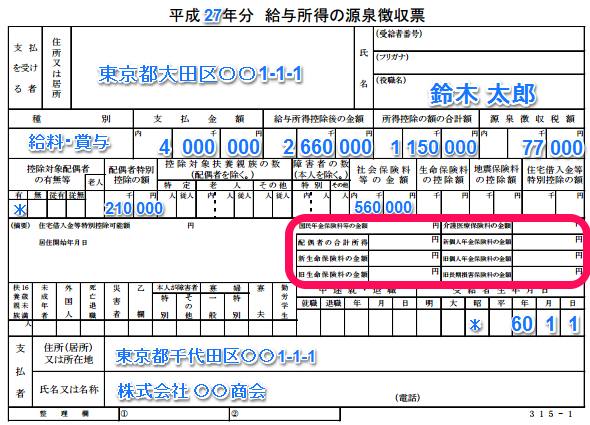Click 生命保険料の控除額 header
Screen dimensions: 590x425
(x=443, y=175)
